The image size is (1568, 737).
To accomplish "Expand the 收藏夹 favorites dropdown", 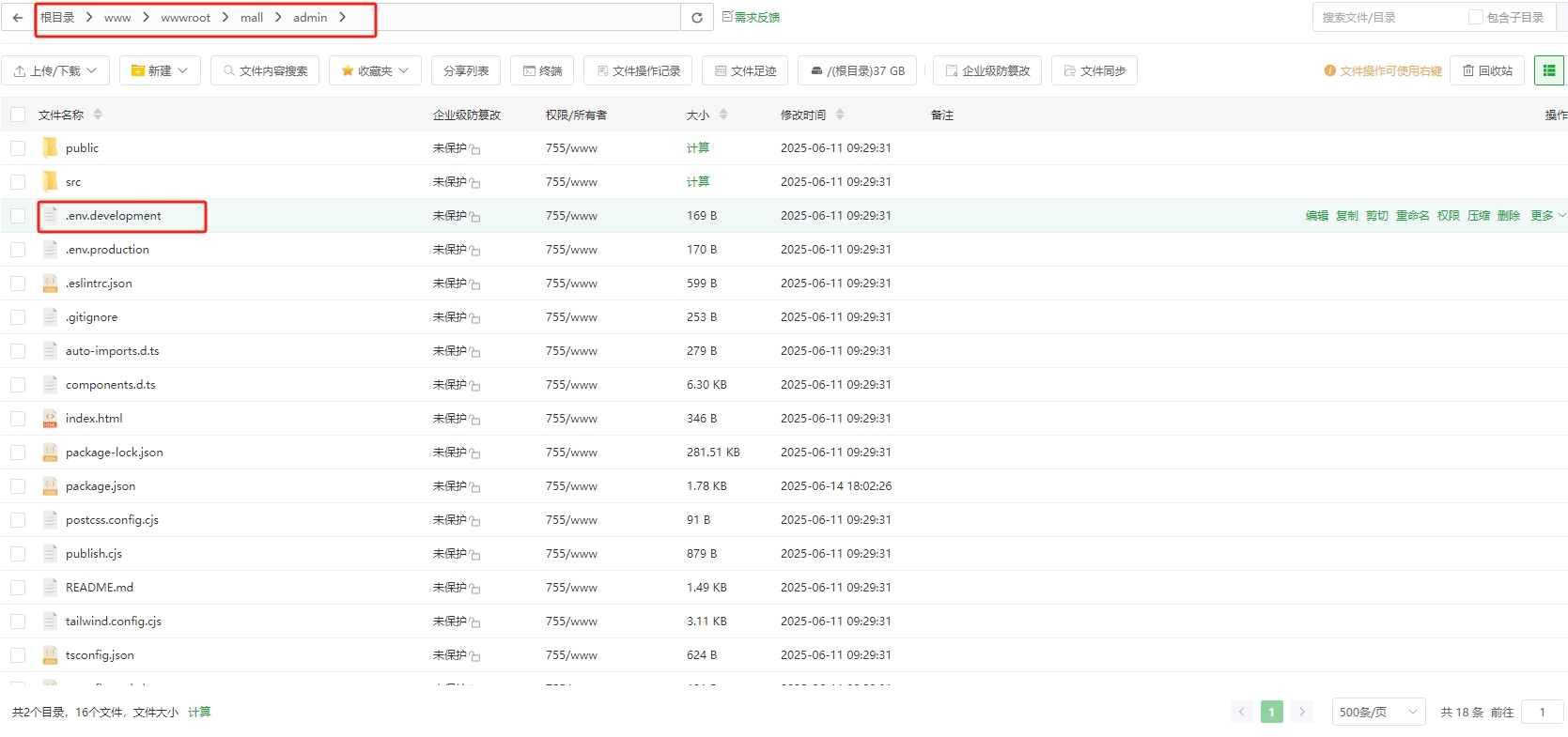I will [375, 70].
